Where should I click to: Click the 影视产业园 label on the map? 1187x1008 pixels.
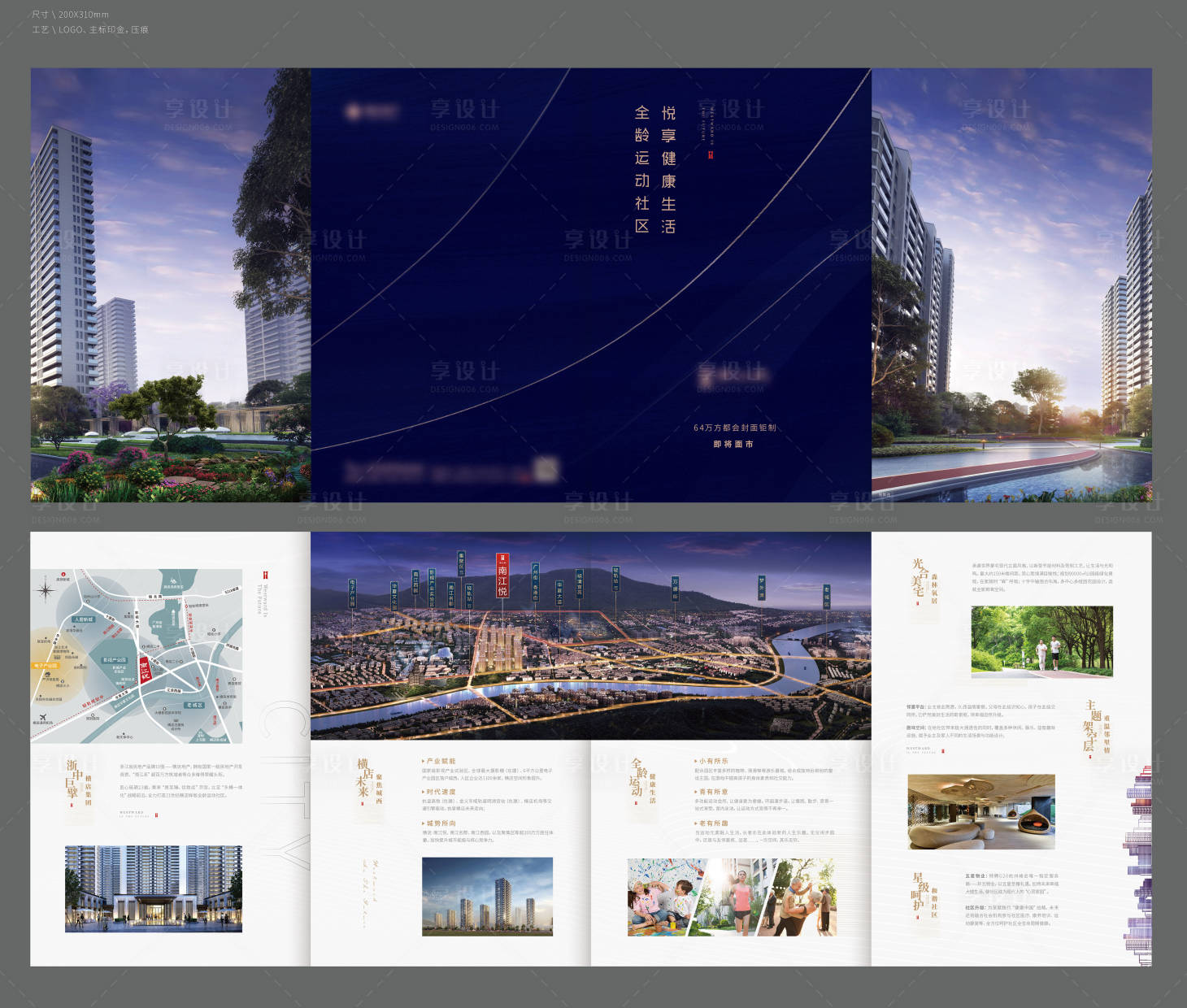point(115,660)
